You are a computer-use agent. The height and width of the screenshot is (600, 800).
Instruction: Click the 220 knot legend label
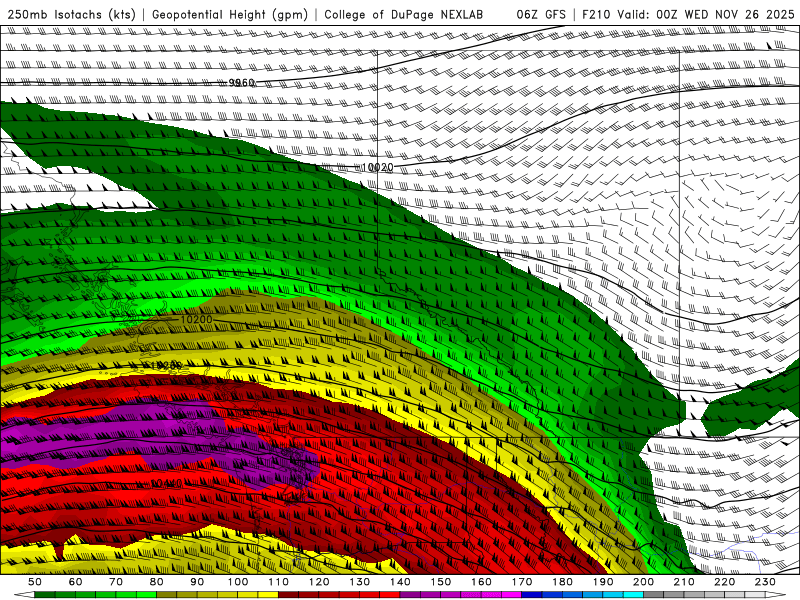725,582
